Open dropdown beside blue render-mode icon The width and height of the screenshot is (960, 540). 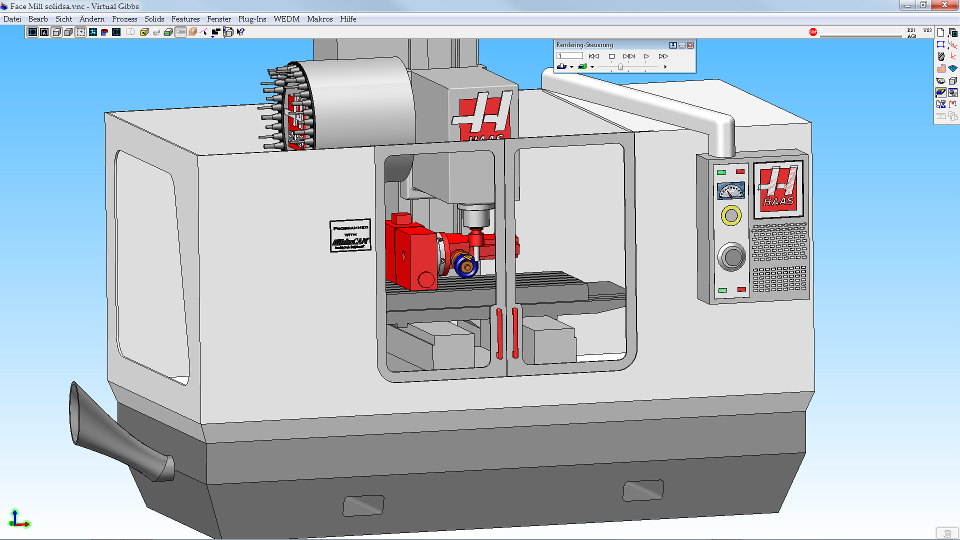click(x=572, y=67)
